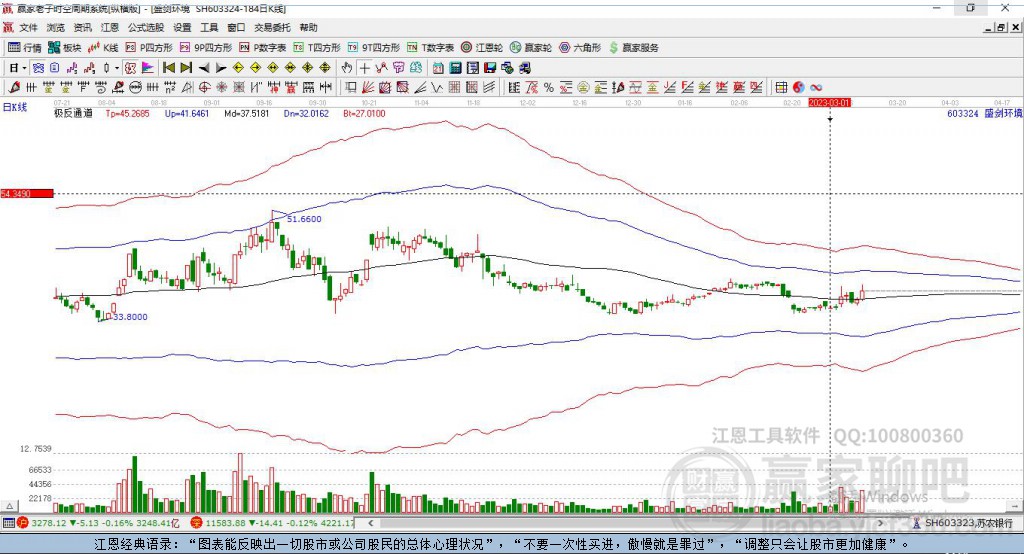Toggle the pink-cyan gradient triangle icon
The height and width of the screenshot is (554, 1024).
point(148,68)
